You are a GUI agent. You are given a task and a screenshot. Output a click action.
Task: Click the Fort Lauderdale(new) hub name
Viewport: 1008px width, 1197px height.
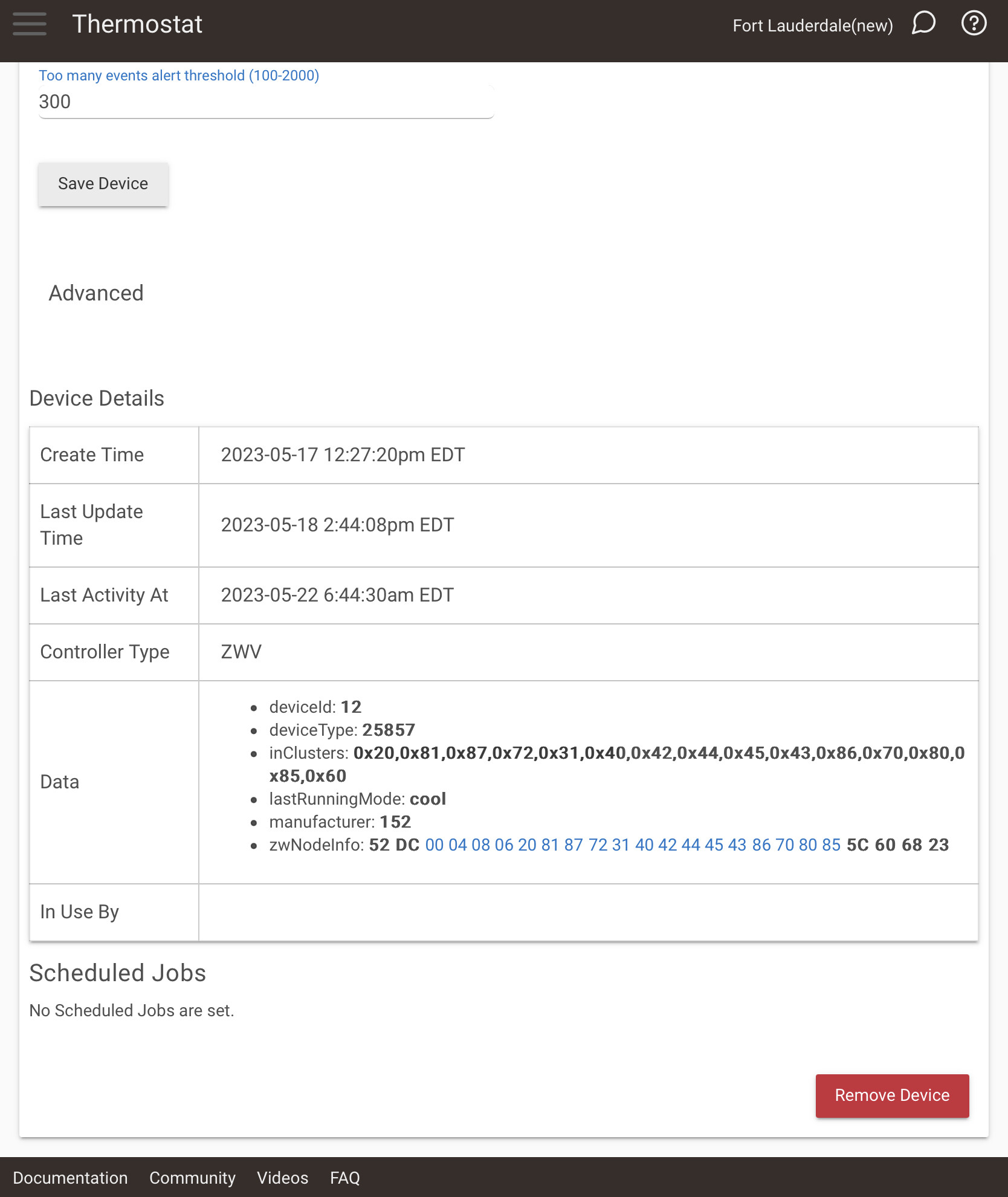[812, 25]
